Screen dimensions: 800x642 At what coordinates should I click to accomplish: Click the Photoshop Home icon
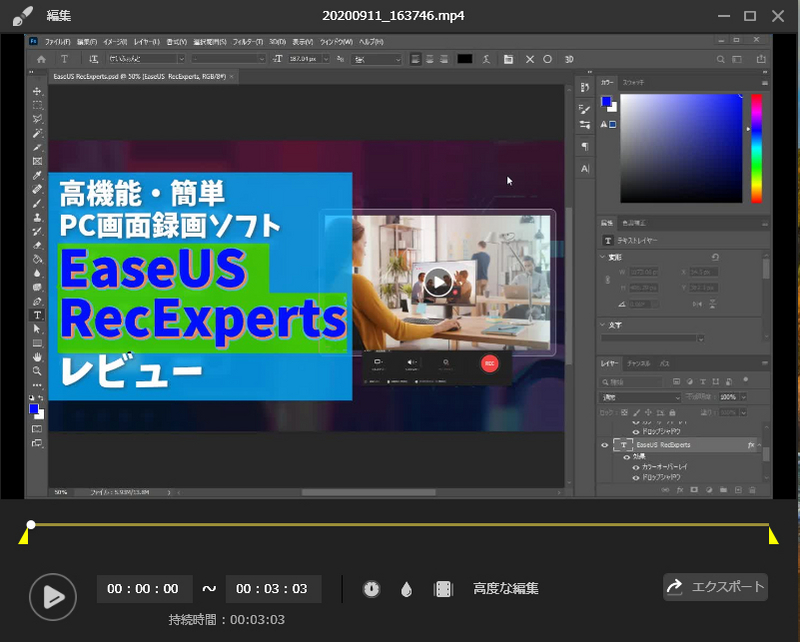(41, 59)
